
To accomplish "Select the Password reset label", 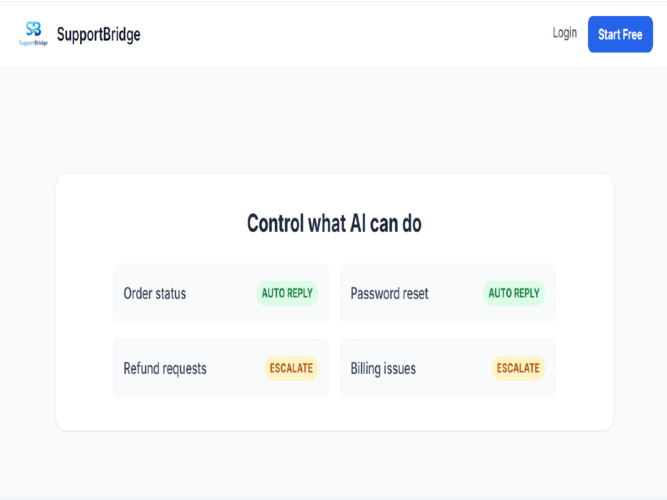I will point(389,294).
